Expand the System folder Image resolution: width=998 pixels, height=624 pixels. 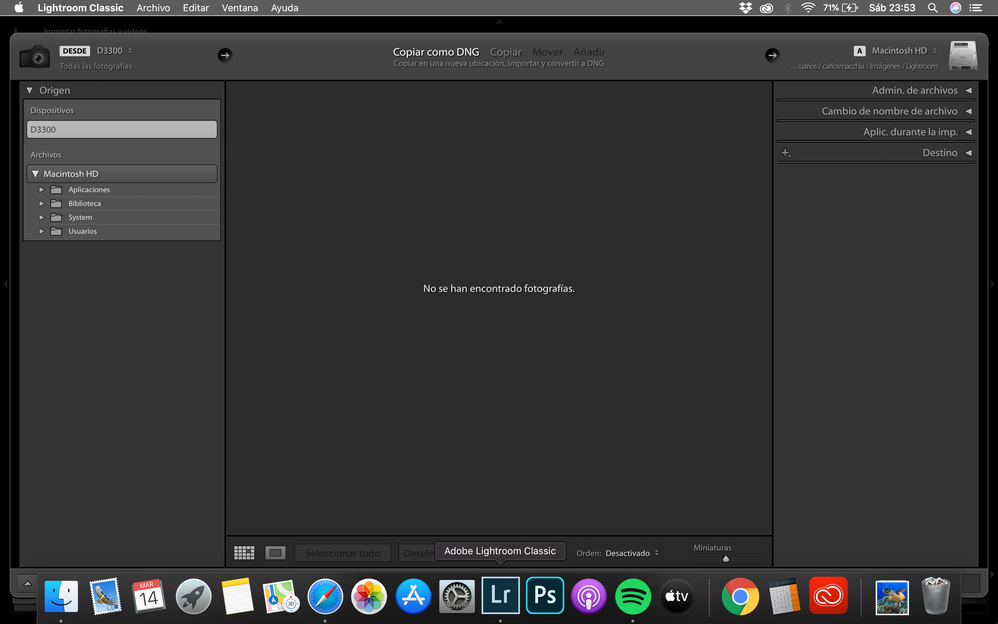tap(41, 218)
